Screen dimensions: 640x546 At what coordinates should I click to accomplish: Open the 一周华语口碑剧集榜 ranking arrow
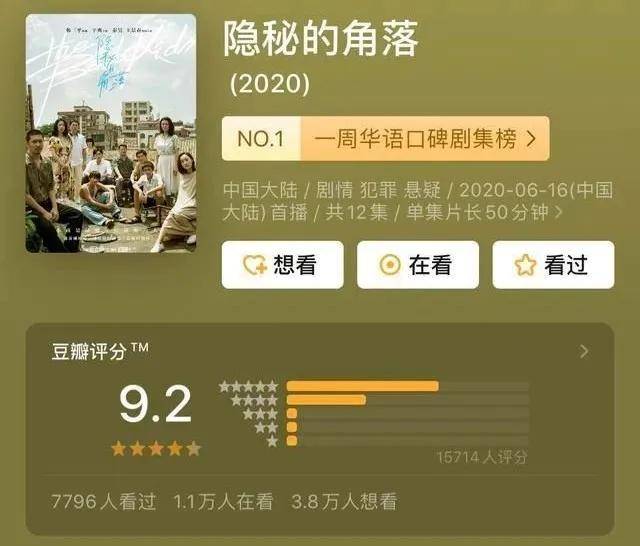531,139
